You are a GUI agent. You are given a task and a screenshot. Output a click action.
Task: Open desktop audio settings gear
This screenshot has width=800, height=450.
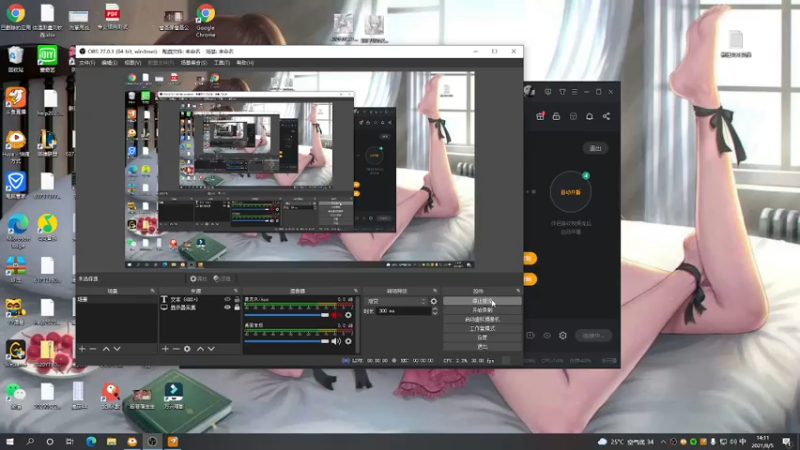point(348,341)
